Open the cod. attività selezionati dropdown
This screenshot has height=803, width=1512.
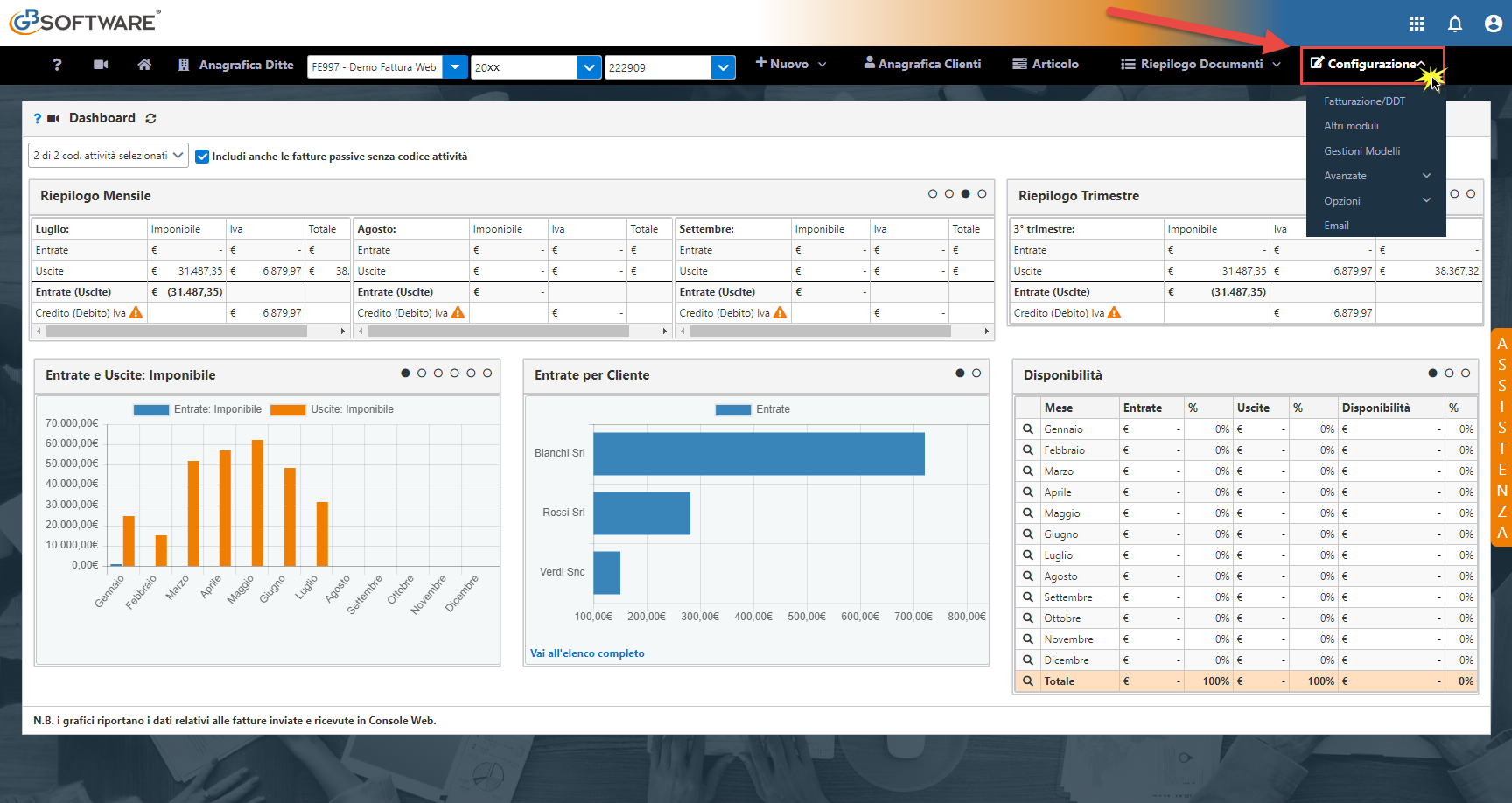(x=108, y=156)
